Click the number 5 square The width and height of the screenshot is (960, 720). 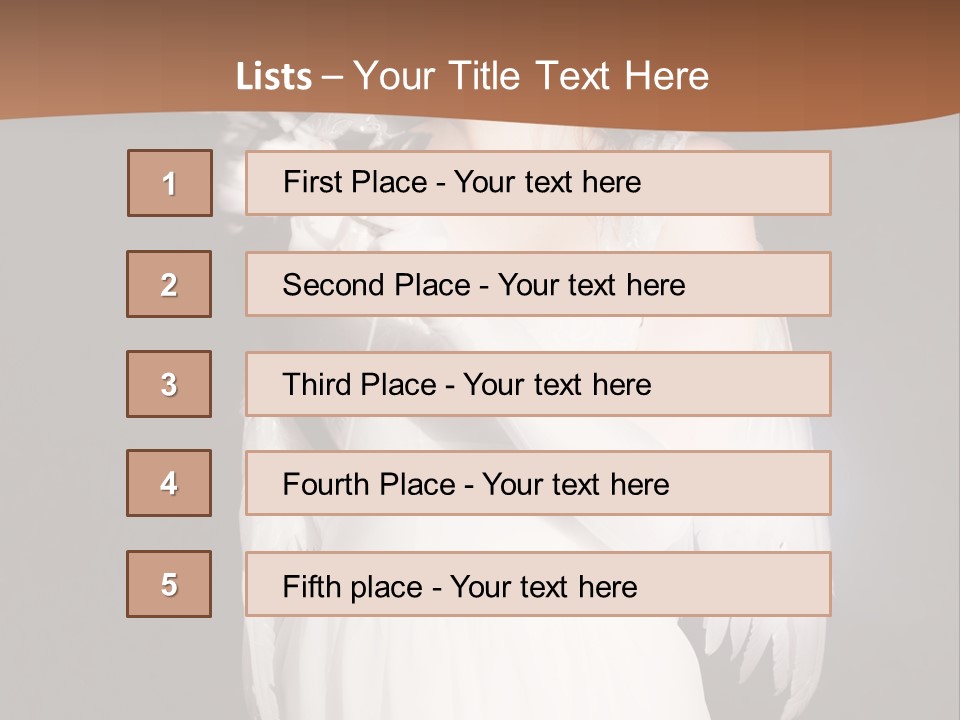pos(169,584)
